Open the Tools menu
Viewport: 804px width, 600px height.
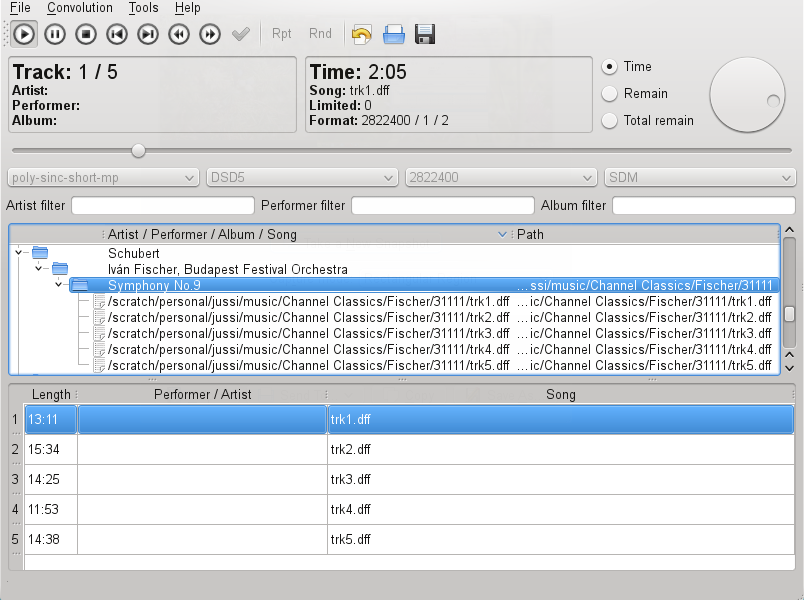[143, 8]
